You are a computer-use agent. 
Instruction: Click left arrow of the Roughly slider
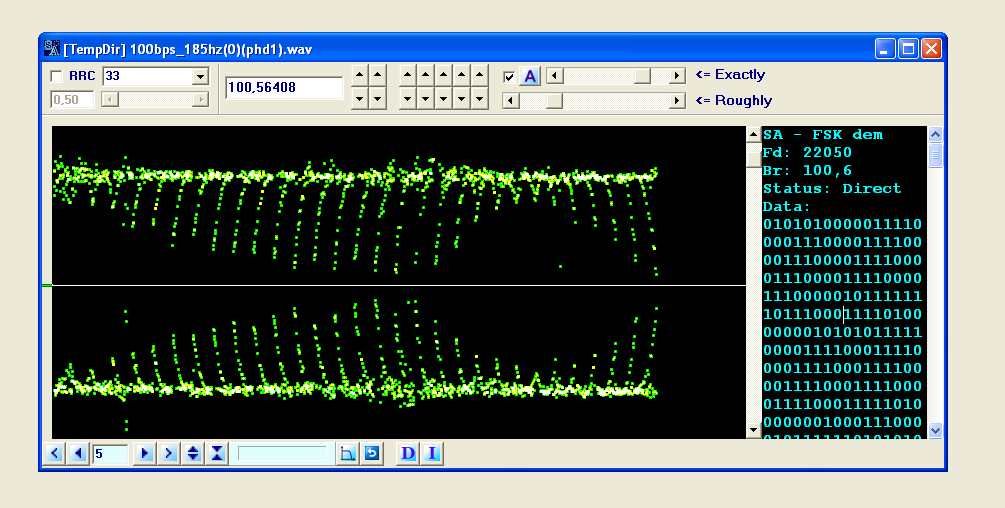pyautogui.click(x=511, y=101)
